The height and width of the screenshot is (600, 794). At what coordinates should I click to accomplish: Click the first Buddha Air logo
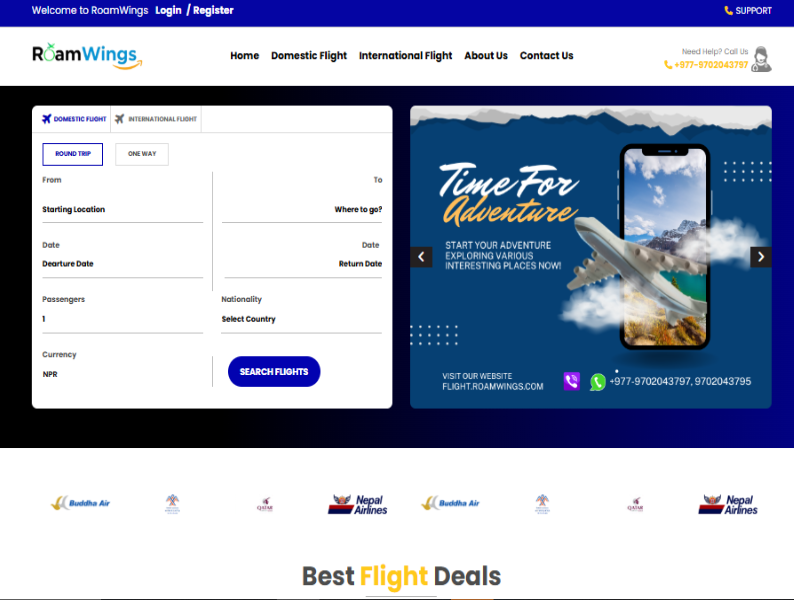(x=81, y=503)
